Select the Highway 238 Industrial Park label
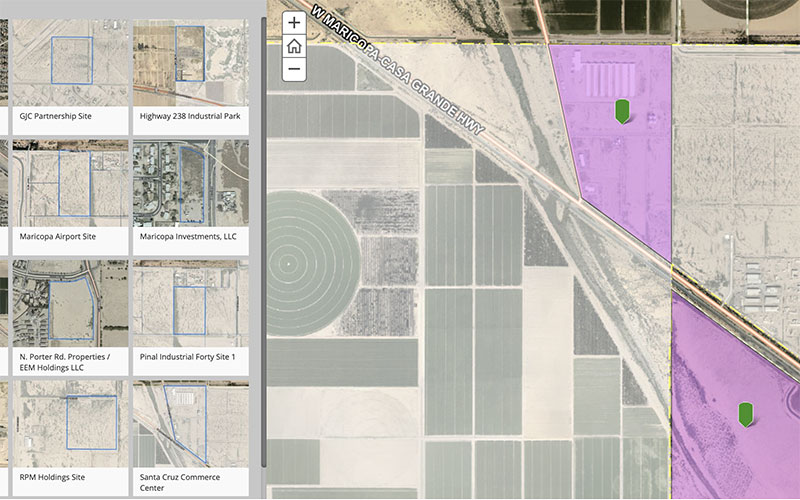 pyautogui.click(x=190, y=116)
